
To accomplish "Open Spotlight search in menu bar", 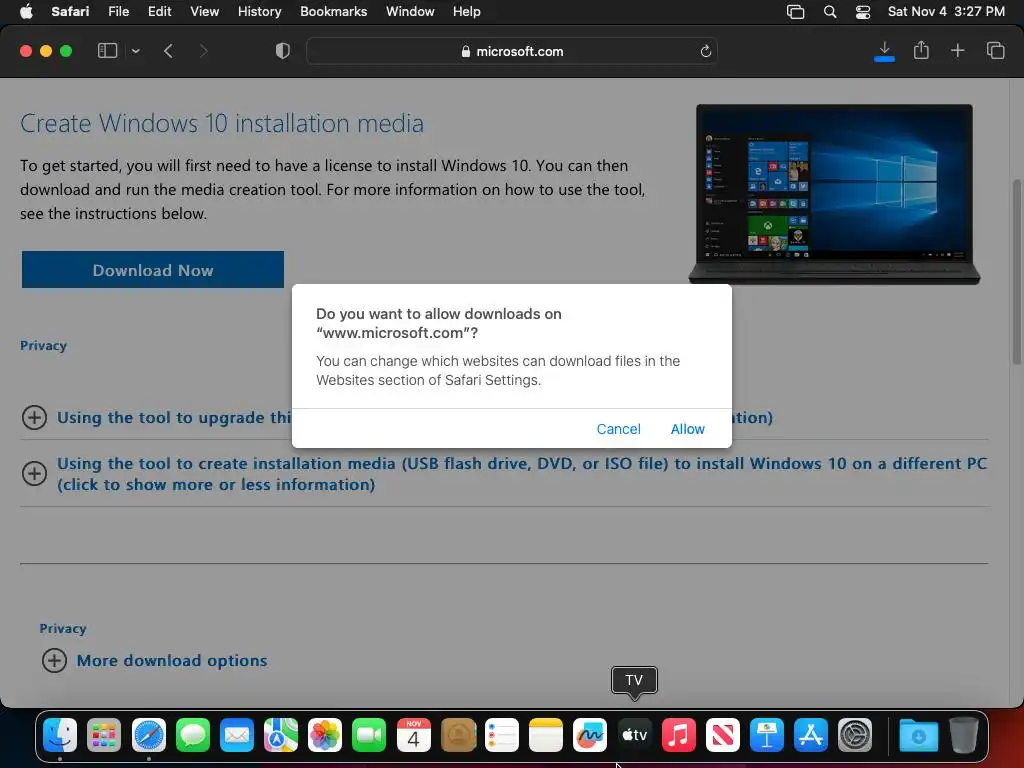I will click(829, 12).
